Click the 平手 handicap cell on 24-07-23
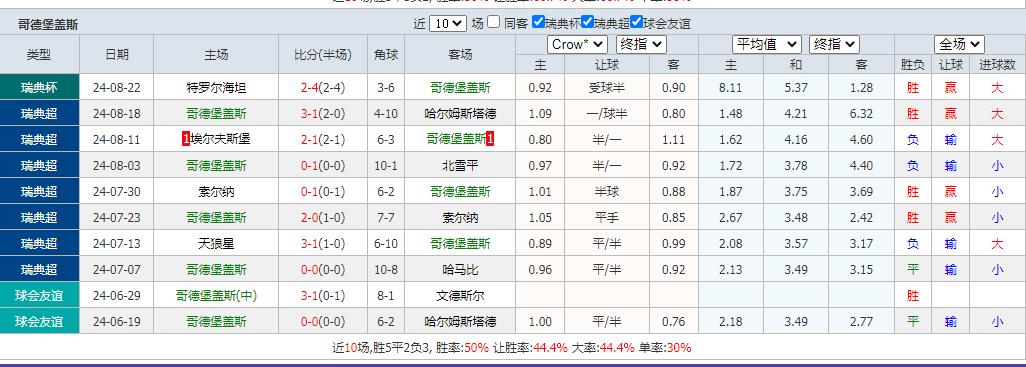 (x=607, y=217)
